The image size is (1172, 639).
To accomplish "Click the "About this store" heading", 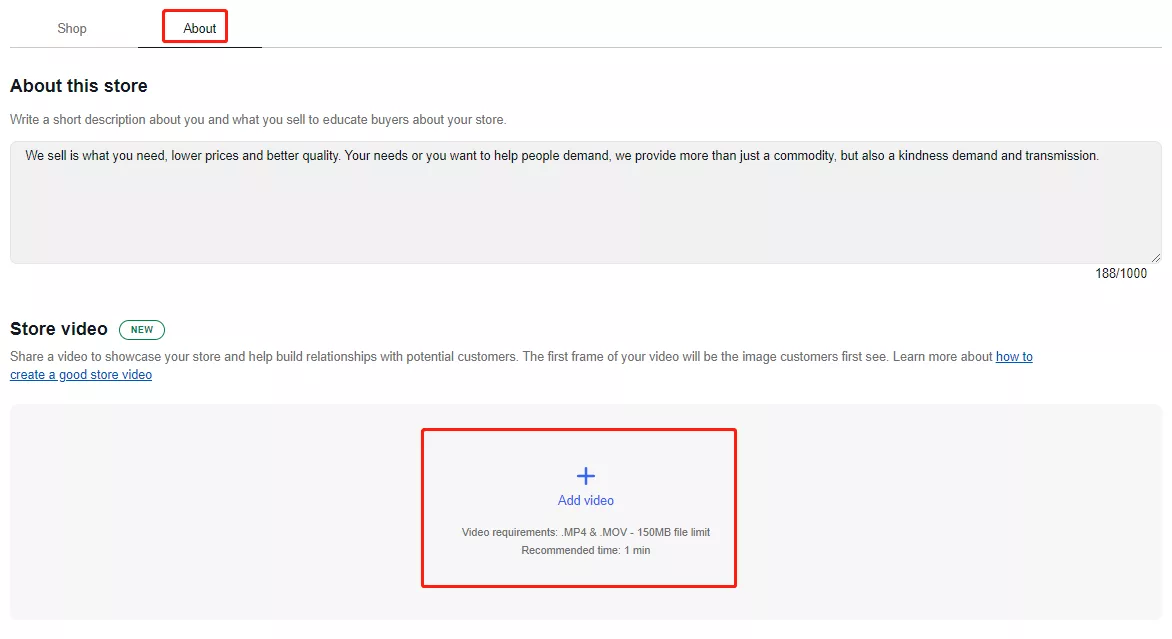I will [79, 86].
